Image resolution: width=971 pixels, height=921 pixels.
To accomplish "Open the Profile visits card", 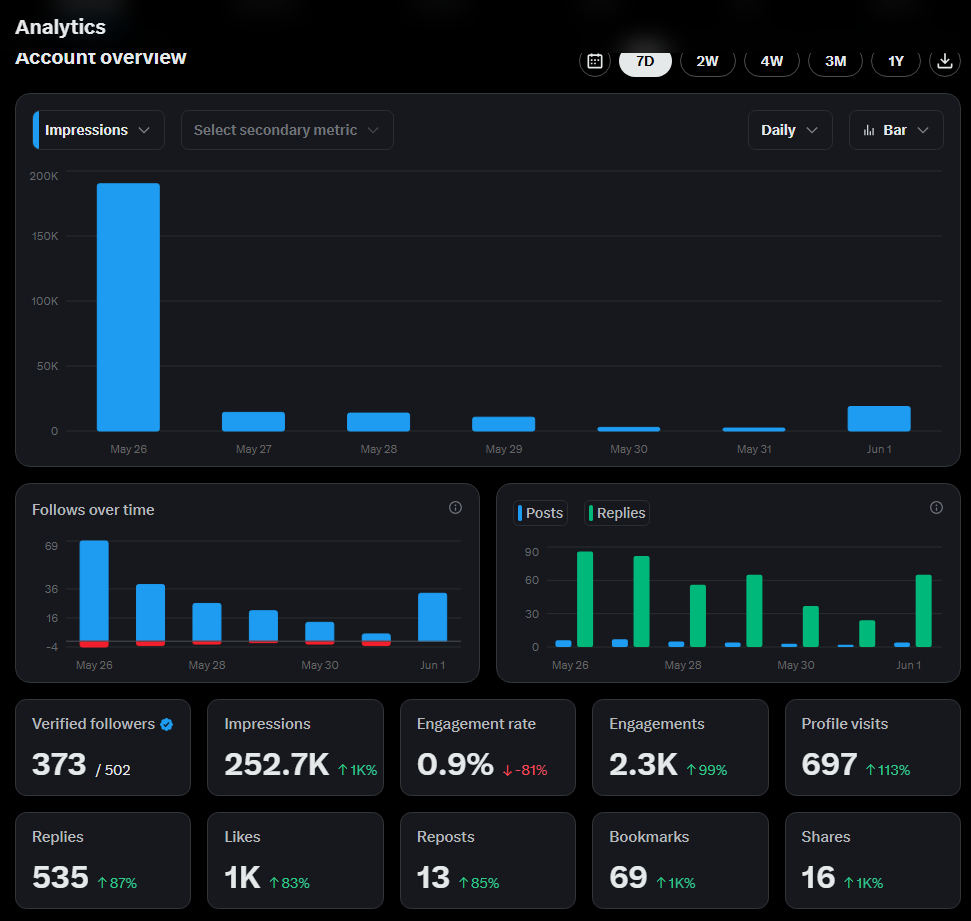I will 873,748.
